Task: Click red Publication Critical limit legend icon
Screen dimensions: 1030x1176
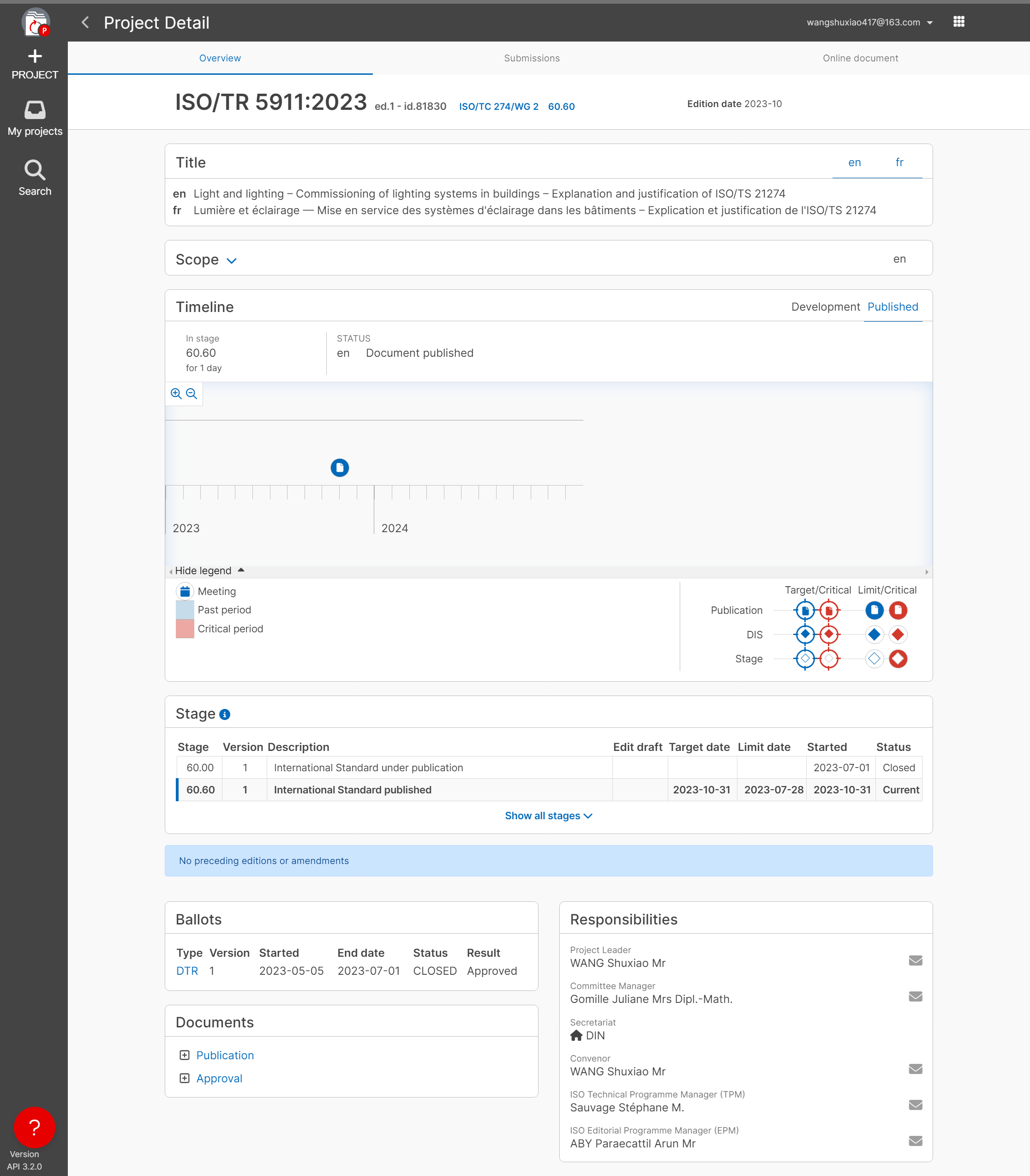Action: click(898, 611)
